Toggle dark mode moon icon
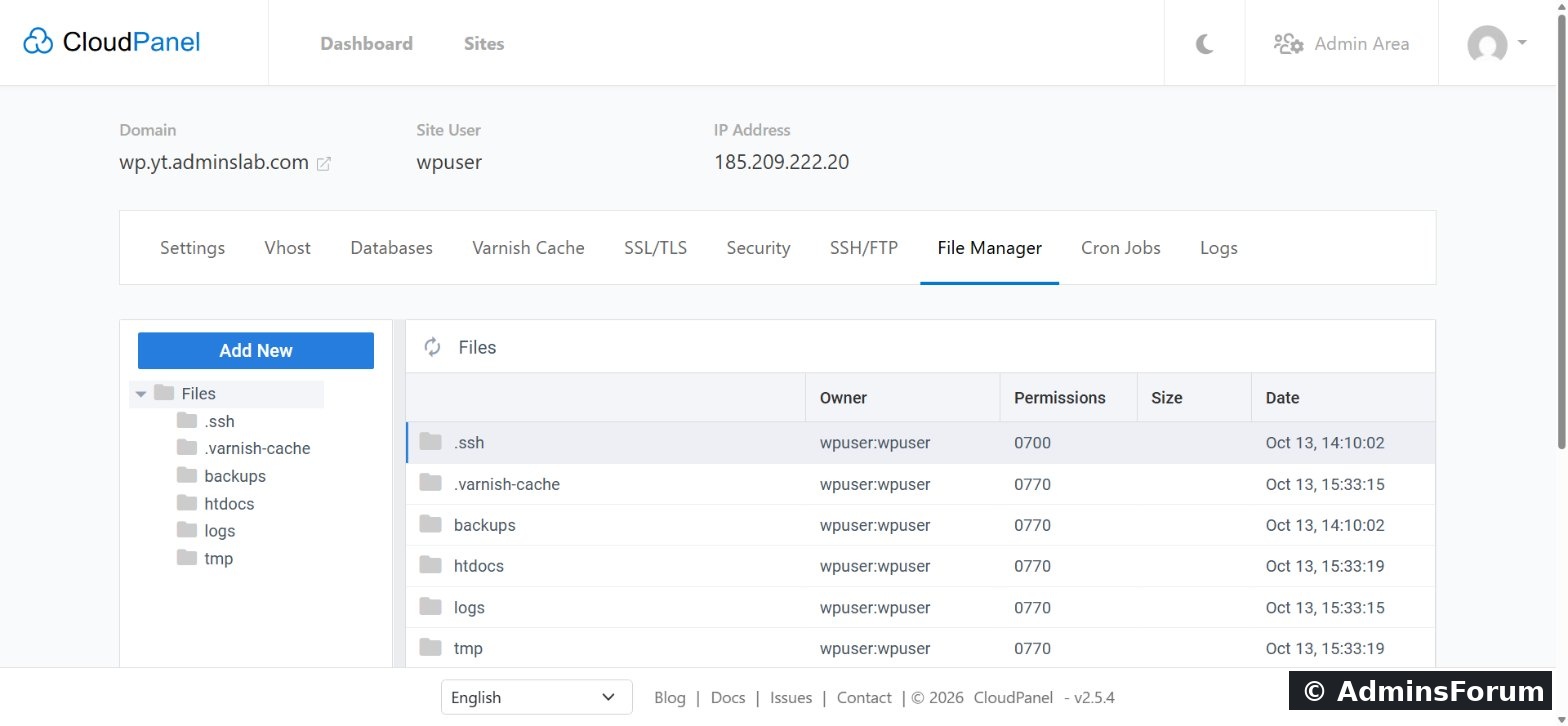The width and height of the screenshot is (1568, 726). (1205, 44)
